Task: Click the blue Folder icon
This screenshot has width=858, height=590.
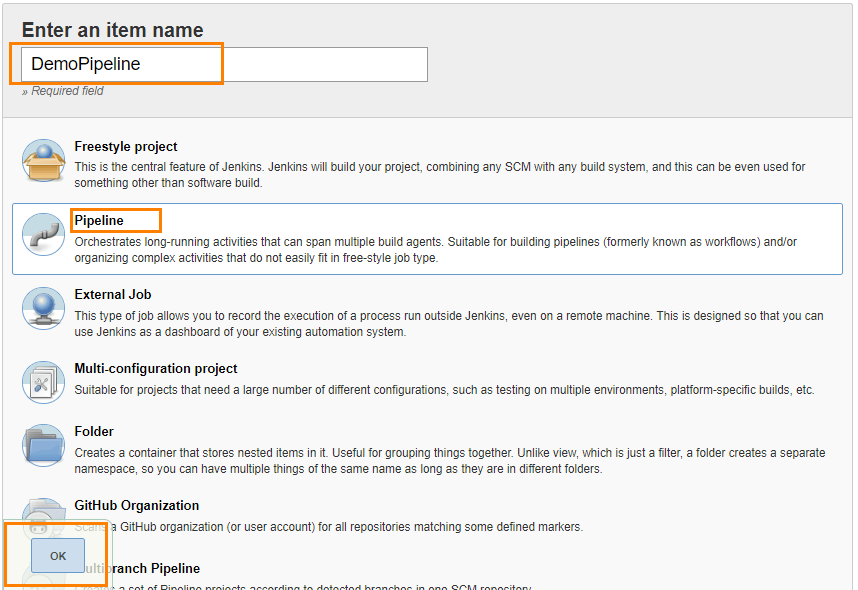Action: pos(43,445)
